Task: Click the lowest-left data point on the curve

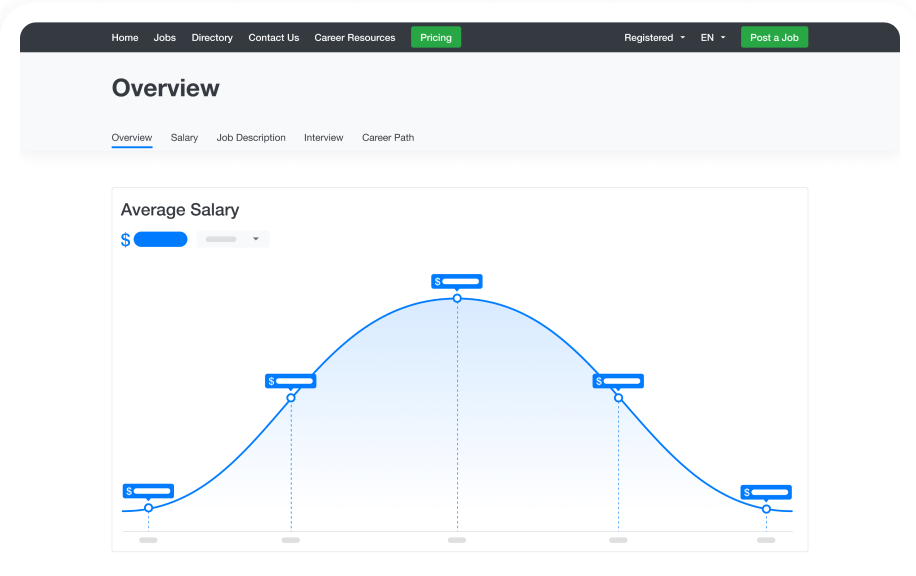Action: pyautogui.click(x=148, y=508)
